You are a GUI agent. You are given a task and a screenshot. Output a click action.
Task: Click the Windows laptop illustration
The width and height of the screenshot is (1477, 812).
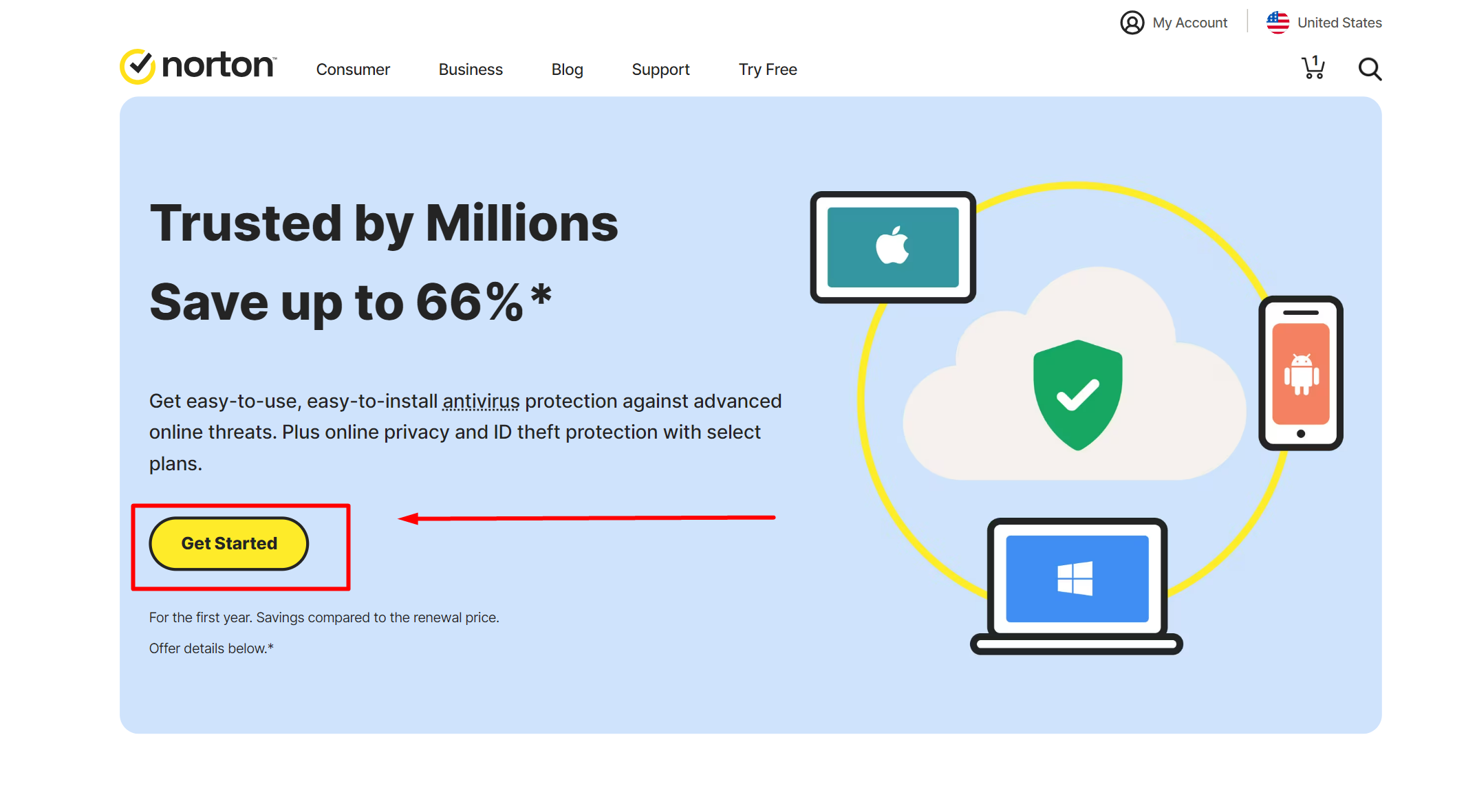pos(1077,584)
